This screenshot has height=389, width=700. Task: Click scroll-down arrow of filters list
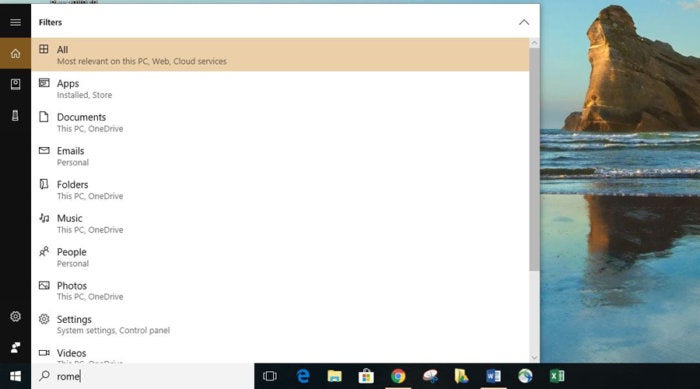pyautogui.click(x=534, y=358)
